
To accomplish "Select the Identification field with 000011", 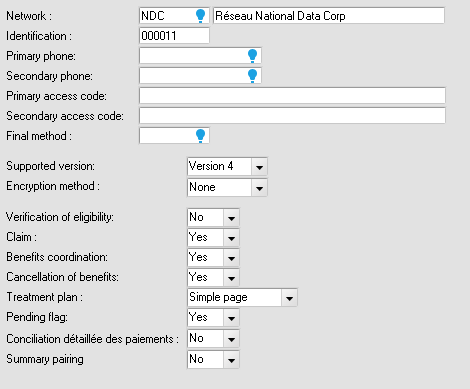I will 174,36.
